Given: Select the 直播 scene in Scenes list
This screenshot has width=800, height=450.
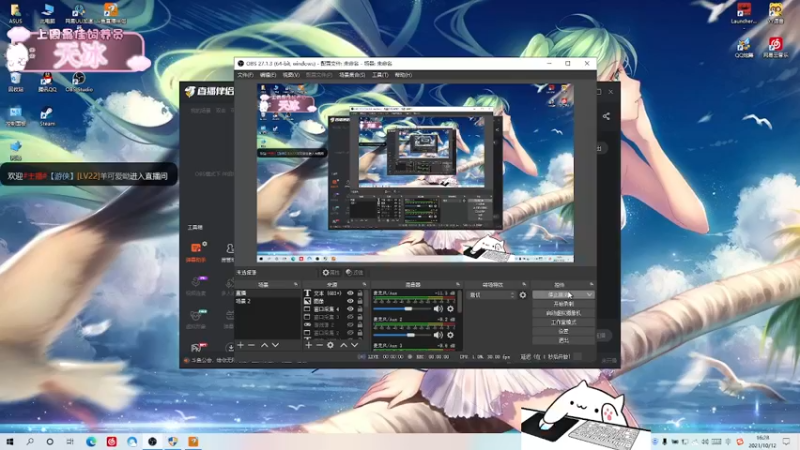Looking at the screenshot, I should tap(267, 293).
